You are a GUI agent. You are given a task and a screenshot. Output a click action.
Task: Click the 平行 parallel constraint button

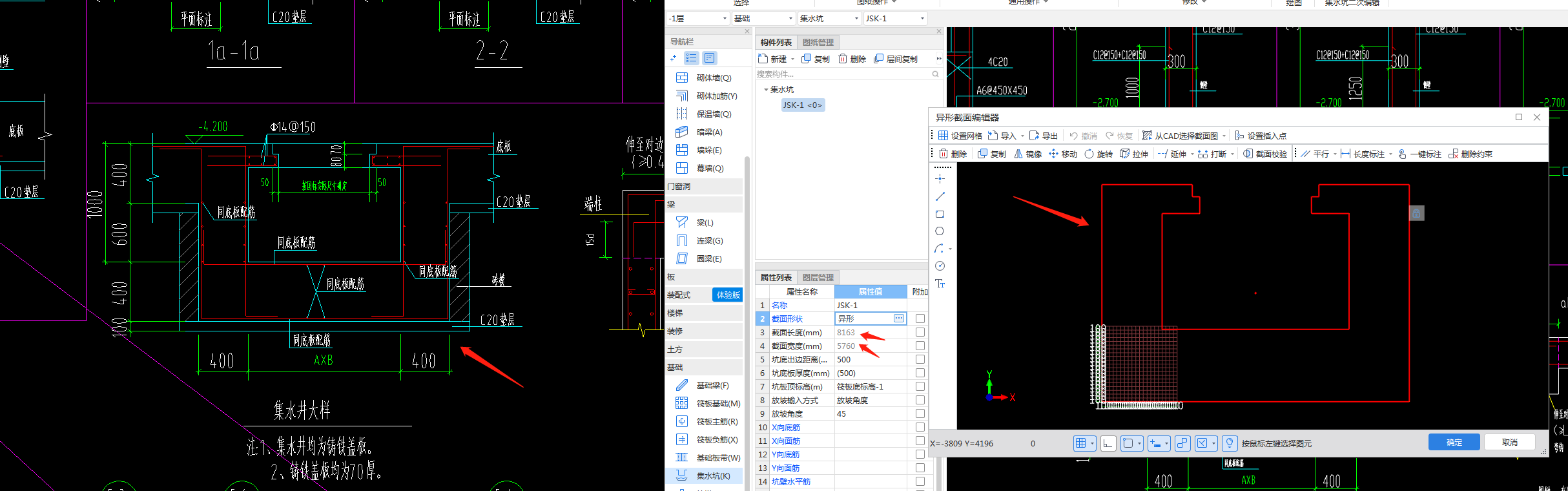tap(1315, 154)
